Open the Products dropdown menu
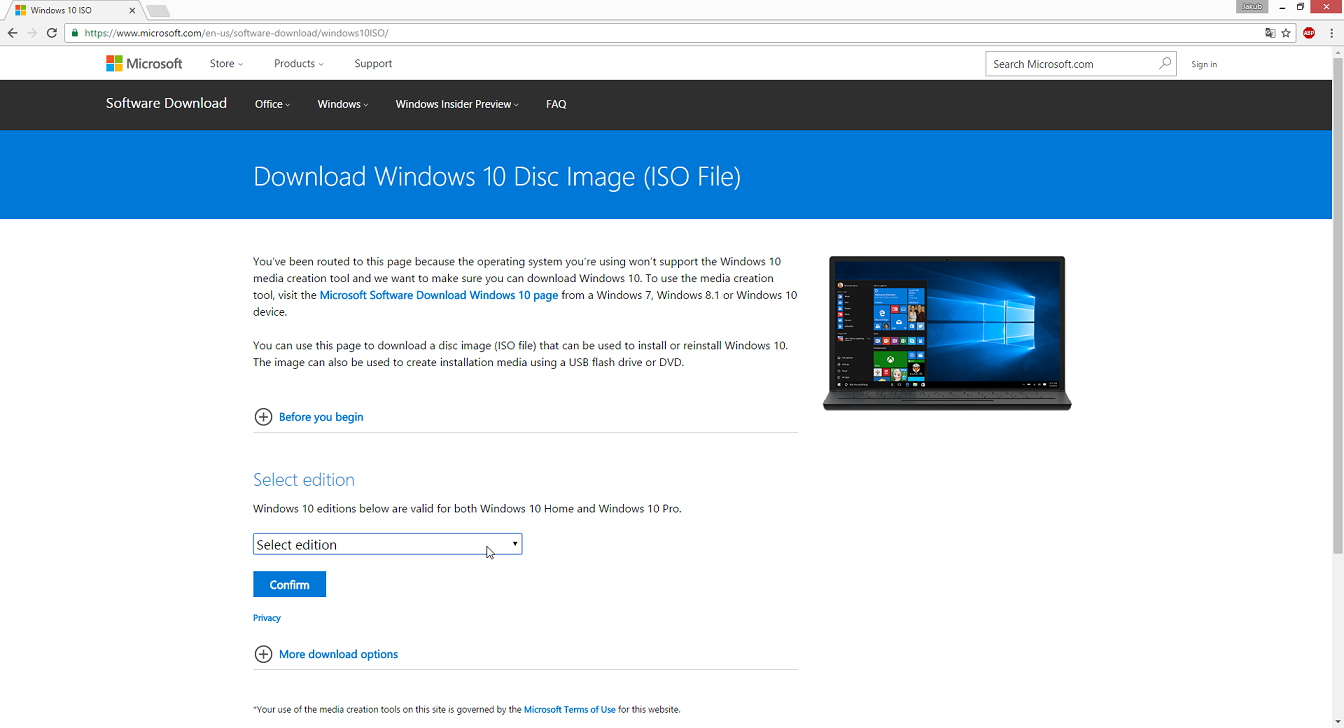1344x728 pixels. pos(299,64)
